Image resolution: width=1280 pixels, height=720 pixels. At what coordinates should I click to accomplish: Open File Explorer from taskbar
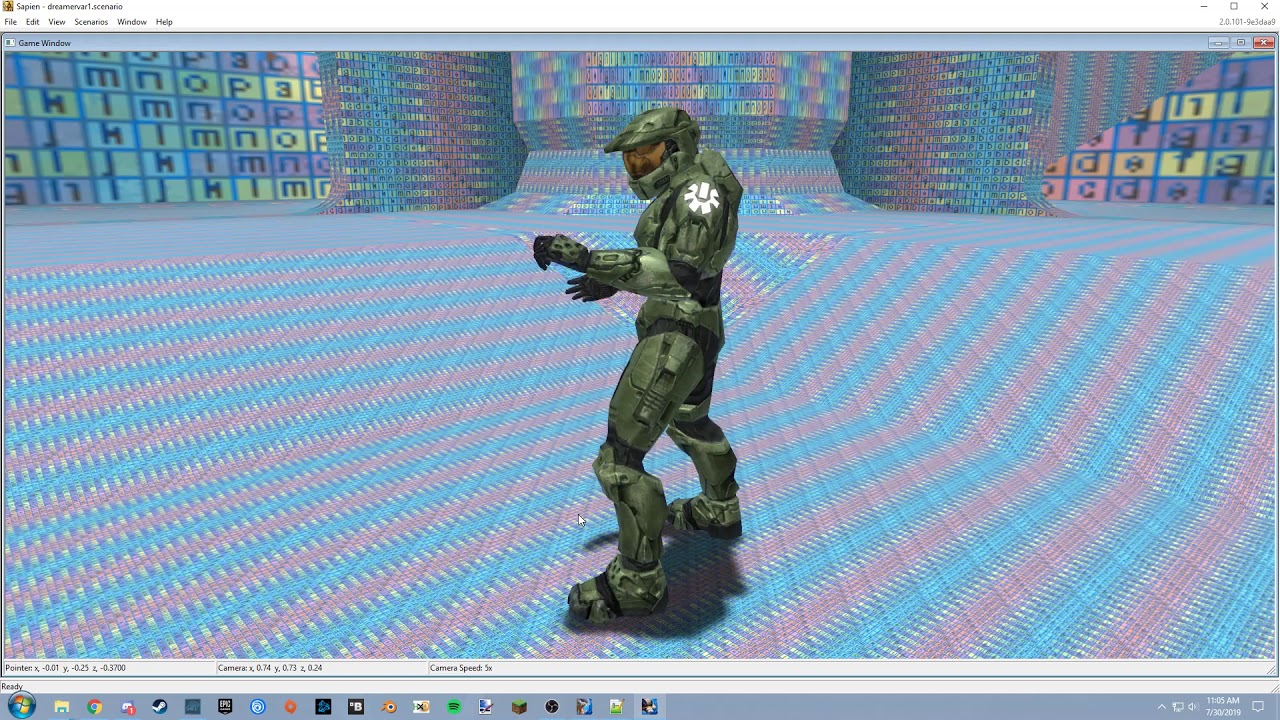coord(62,707)
